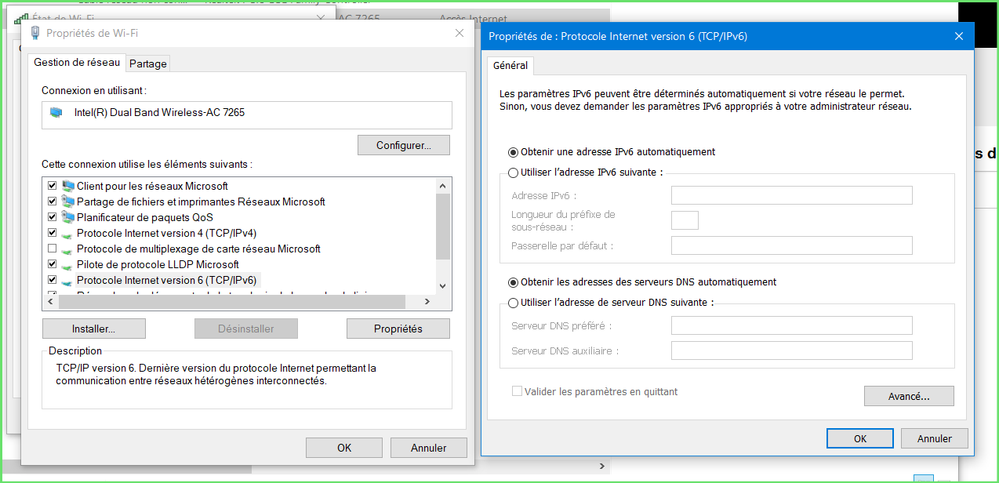
Task: Click Intel(R) Dual Band Wireless-AC 7265 adapter name
Action: (159, 113)
